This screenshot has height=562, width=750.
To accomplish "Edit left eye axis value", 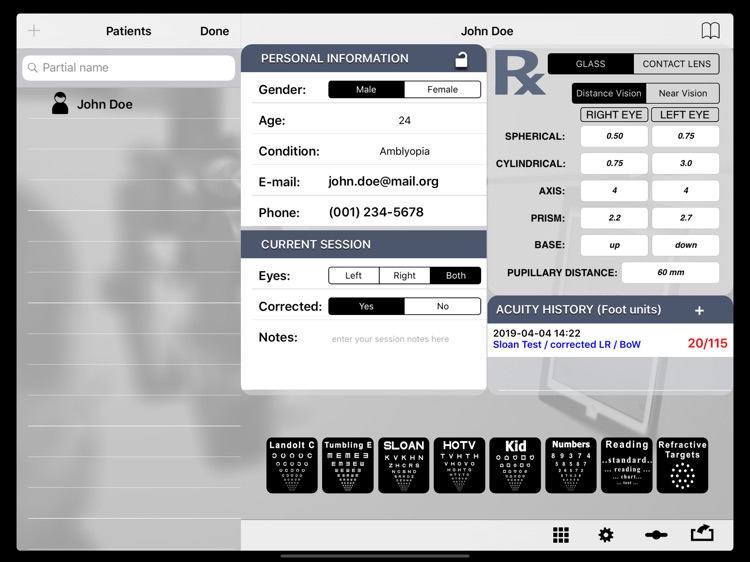I will point(685,190).
